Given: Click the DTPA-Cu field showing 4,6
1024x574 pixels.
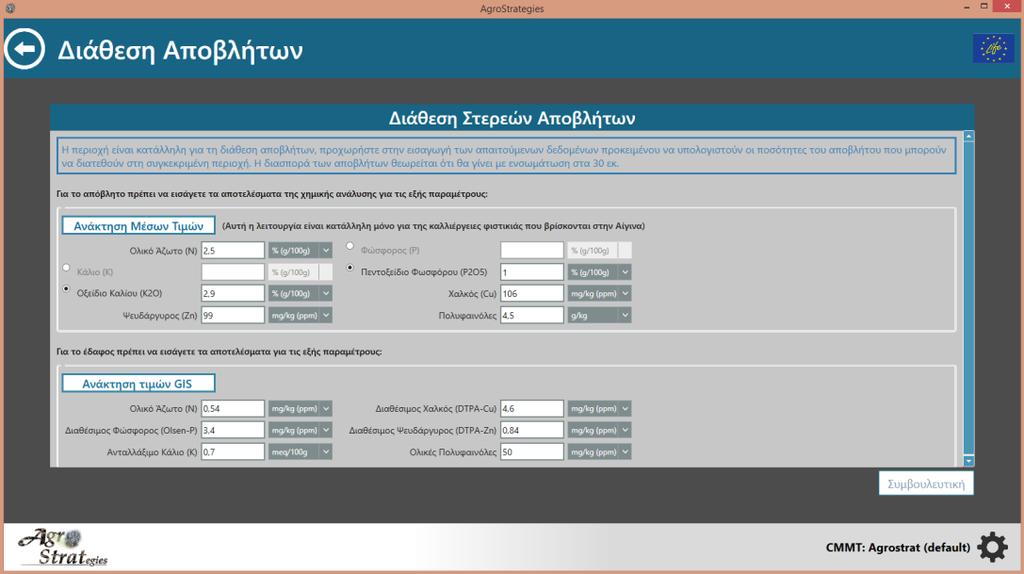Looking at the screenshot, I should (532, 409).
